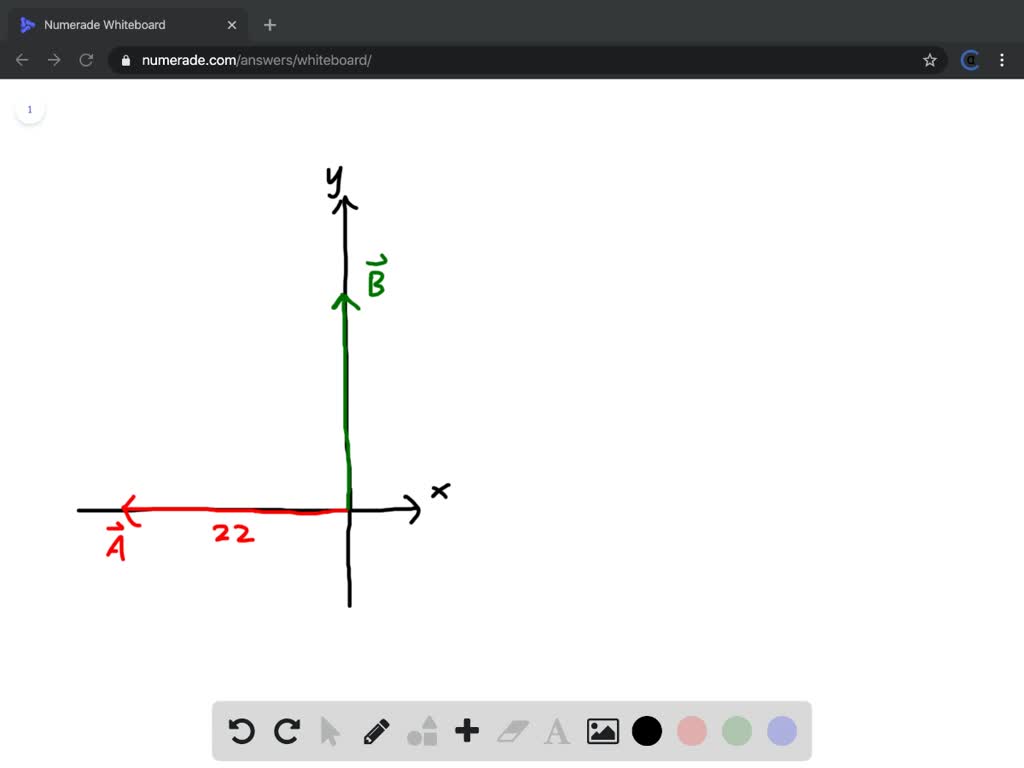The width and height of the screenshot is (1024, 768).
Task: Click the browser profile avatar
Action: pos(969,60)
